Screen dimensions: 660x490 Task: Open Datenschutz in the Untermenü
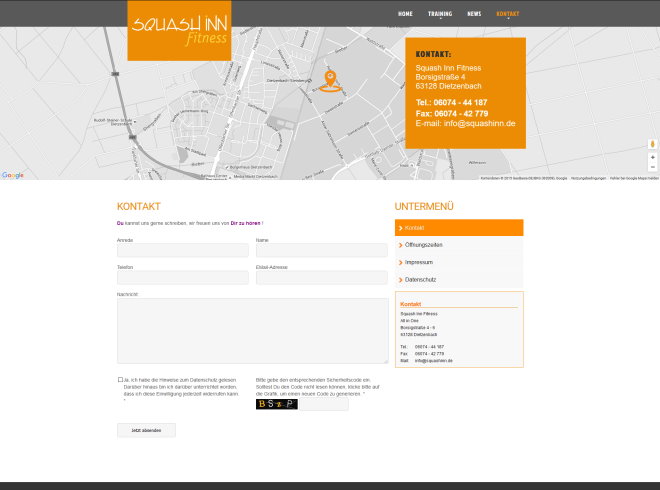pos(459,280)
